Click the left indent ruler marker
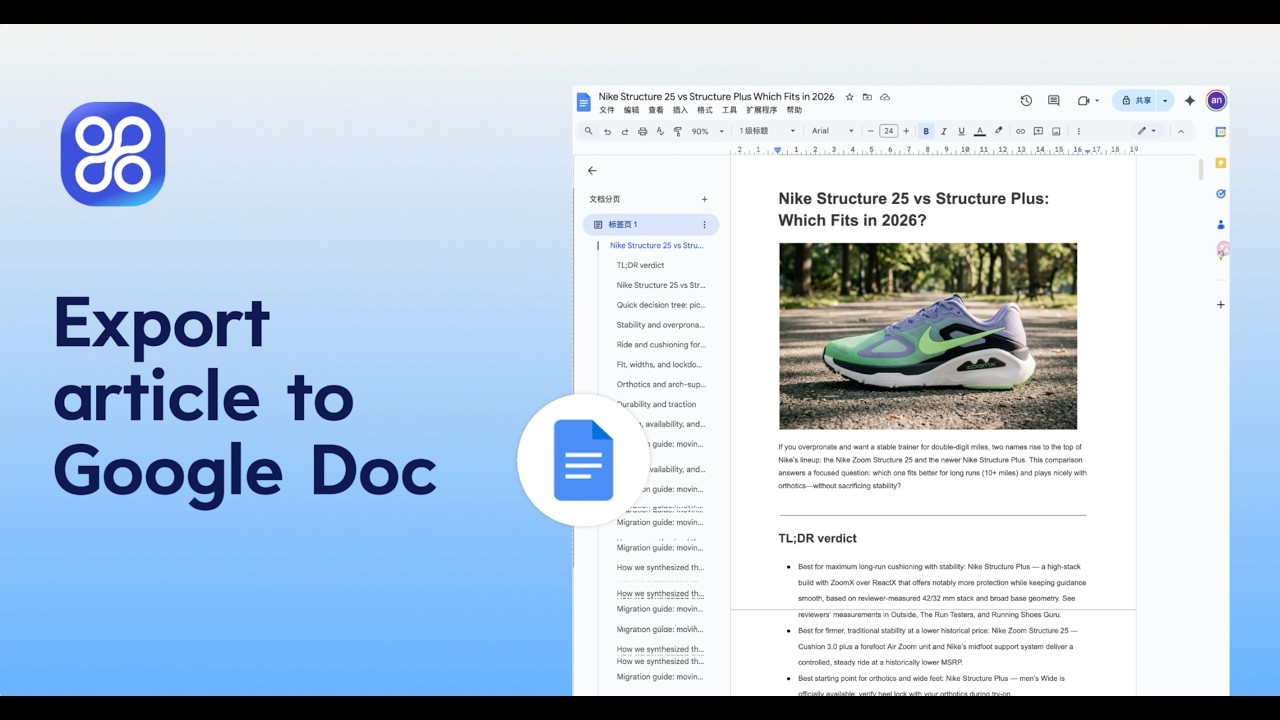The height and width of the screenshot is (720, 1280). click(x=777, y=150)
